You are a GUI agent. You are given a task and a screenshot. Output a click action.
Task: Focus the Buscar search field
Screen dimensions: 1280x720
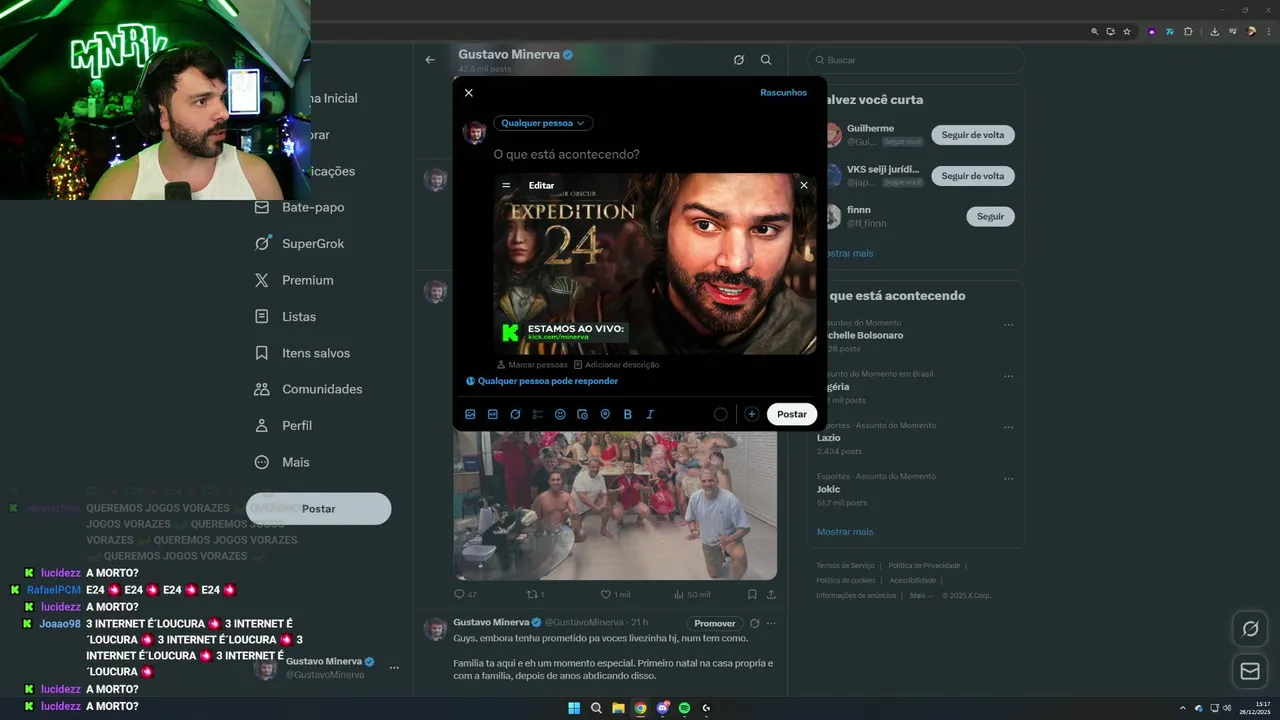[x=916, y=60]
